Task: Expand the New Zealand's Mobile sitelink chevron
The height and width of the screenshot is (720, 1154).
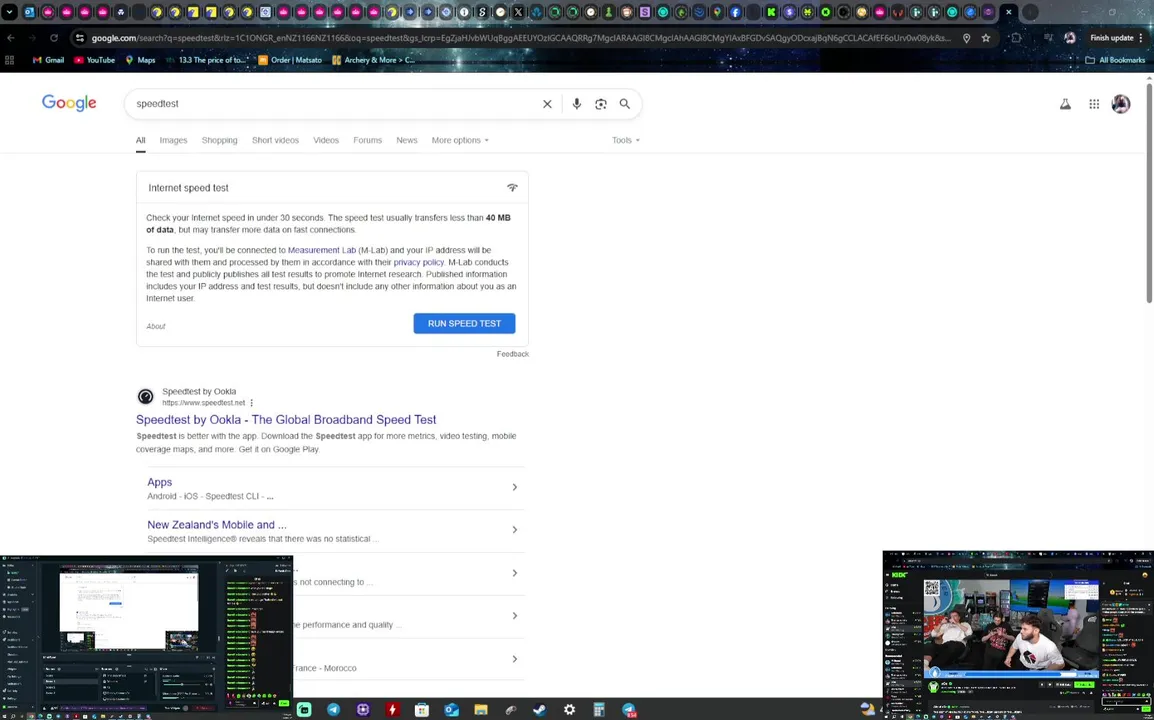Action: [x=514, y=530]
